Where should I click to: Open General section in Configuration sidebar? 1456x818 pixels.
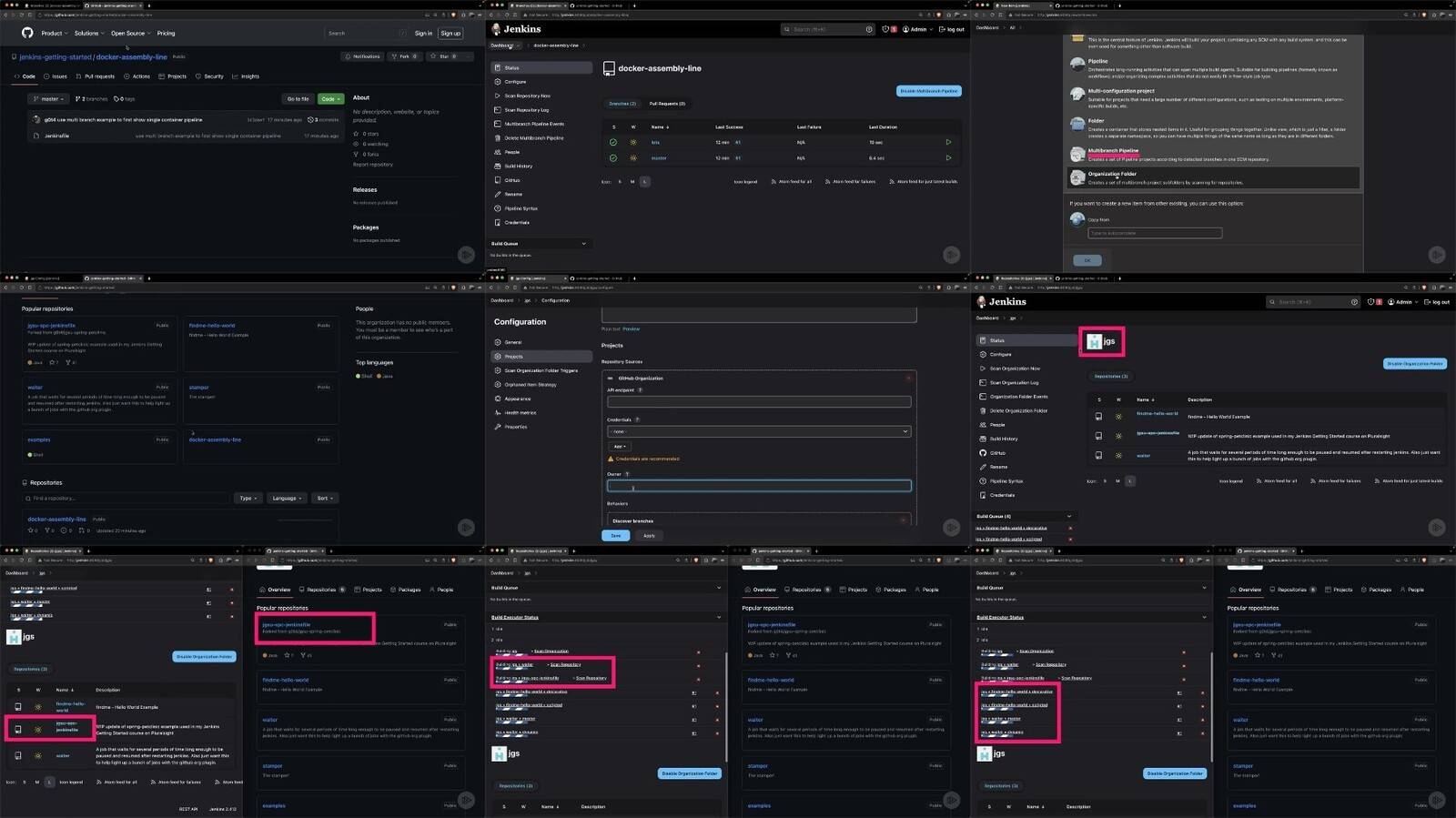click(x=513, y=342)
